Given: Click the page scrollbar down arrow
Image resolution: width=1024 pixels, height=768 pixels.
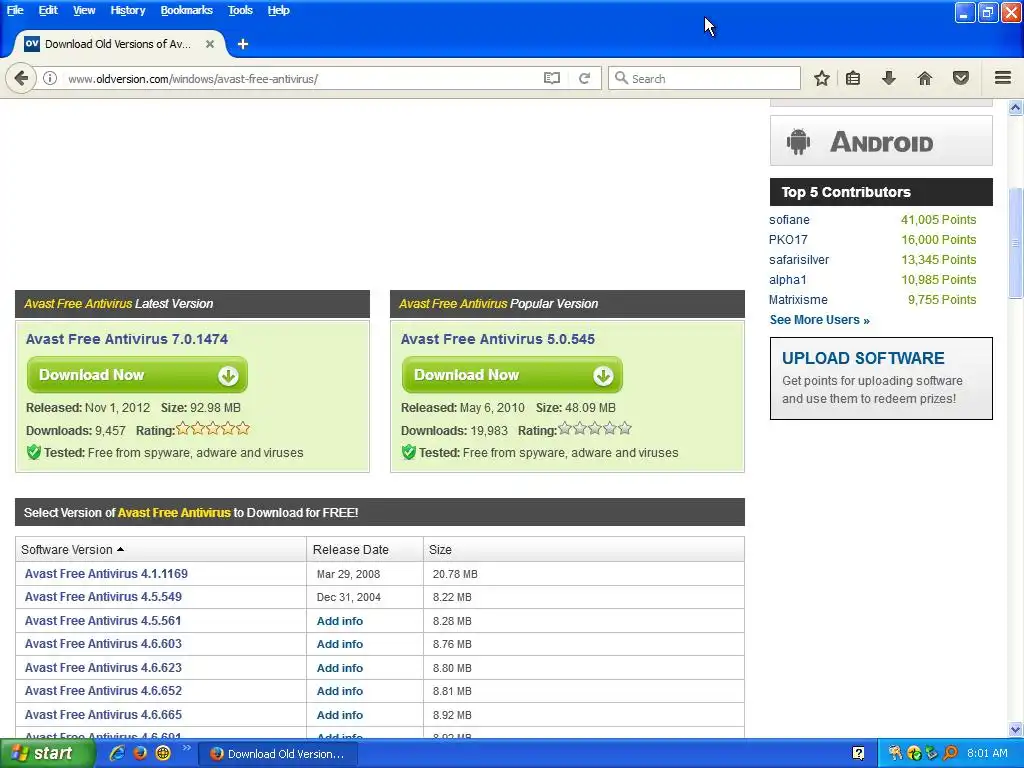Looking at the screenshot, I should 1016,729.
